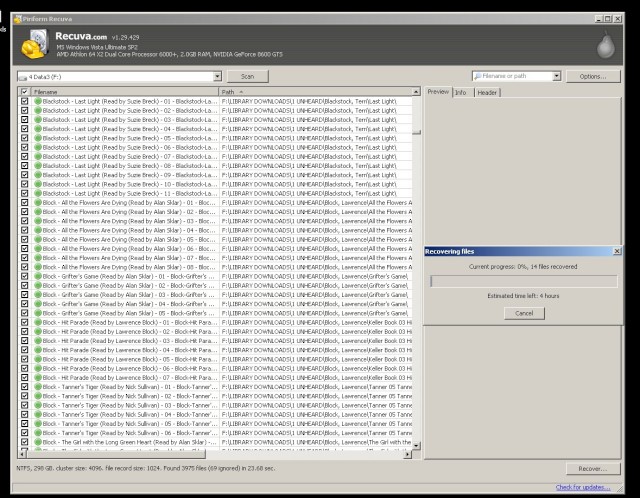This screenshot has width=640, height=498.
Task: Uncheck All the Flowers Are Dying - 06 checkbox
Action: 24,249
